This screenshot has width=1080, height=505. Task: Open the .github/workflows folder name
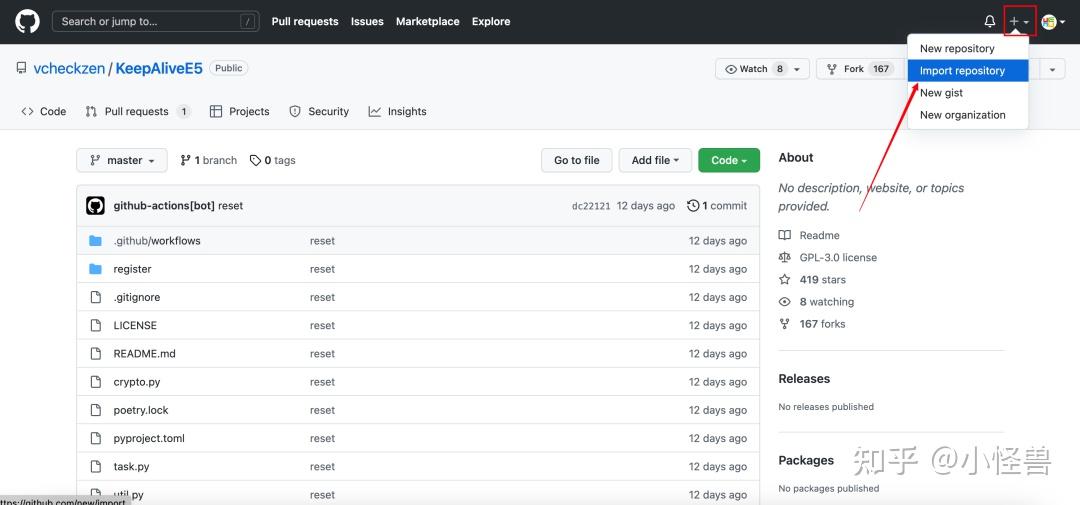pos(157,240)
